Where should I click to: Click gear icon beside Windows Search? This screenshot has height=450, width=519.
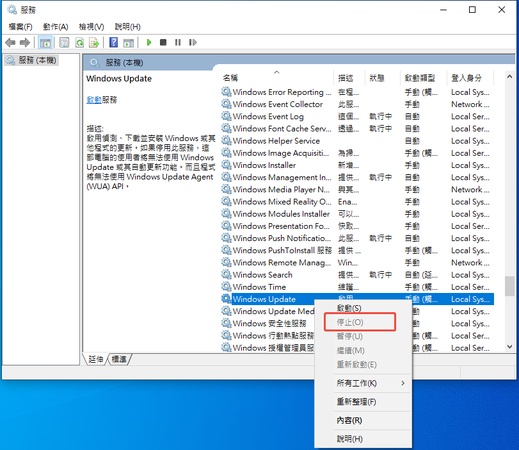[226, 275]
